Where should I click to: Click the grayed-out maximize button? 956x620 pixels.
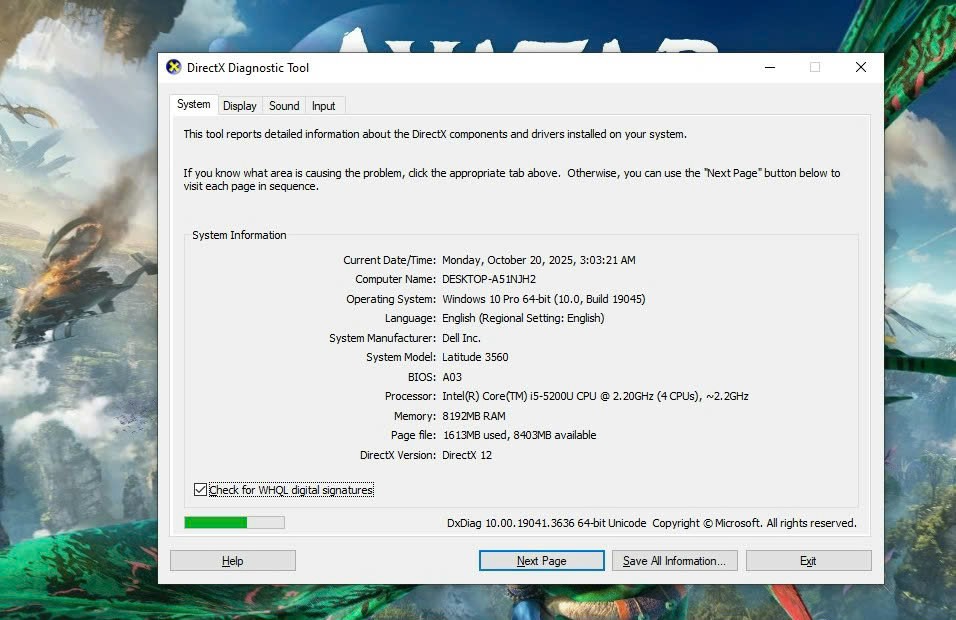pos(815,68)
